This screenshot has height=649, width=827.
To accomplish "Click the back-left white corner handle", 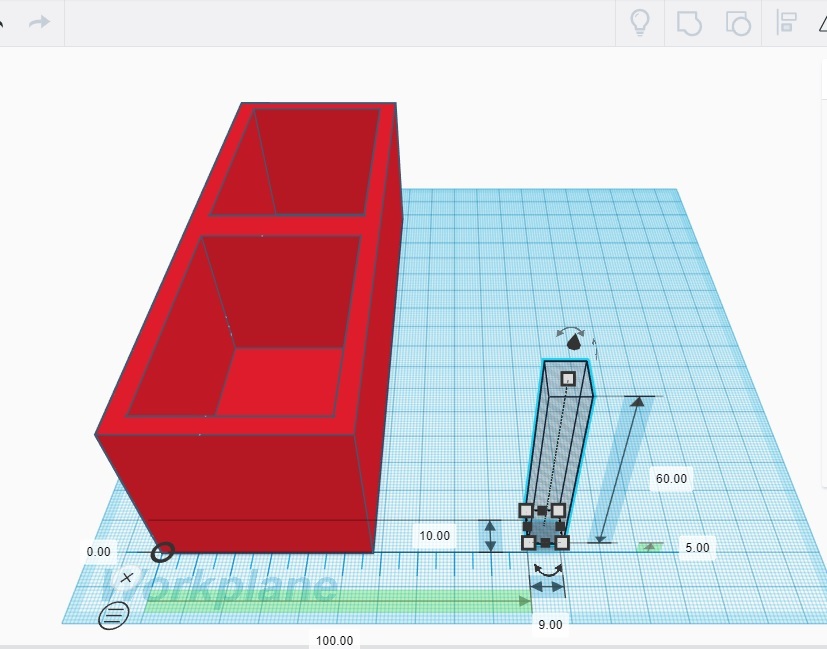I will 526,510.
